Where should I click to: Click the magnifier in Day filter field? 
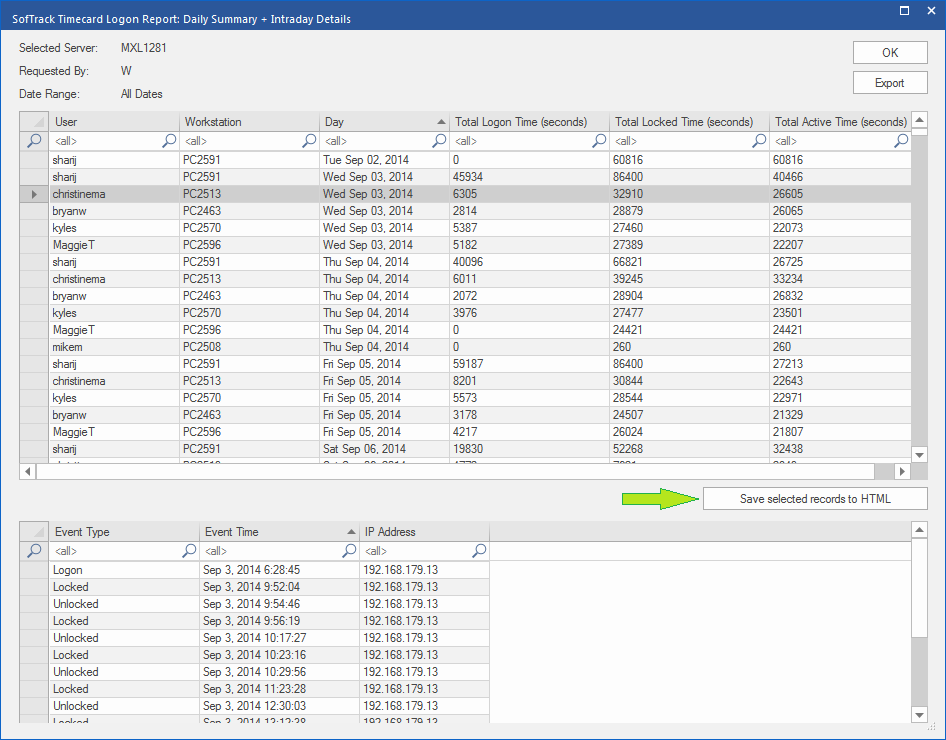tap(439, 142)
